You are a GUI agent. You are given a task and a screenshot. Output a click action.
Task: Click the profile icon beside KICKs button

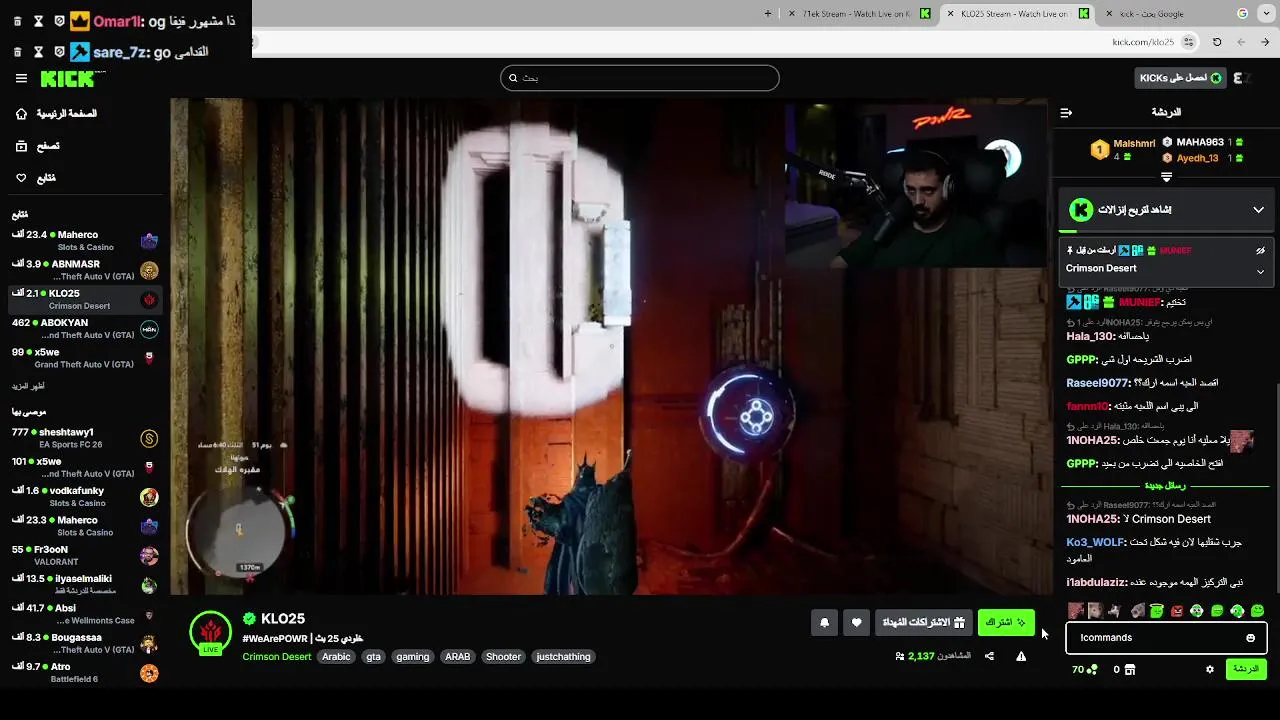[1241, 78]
